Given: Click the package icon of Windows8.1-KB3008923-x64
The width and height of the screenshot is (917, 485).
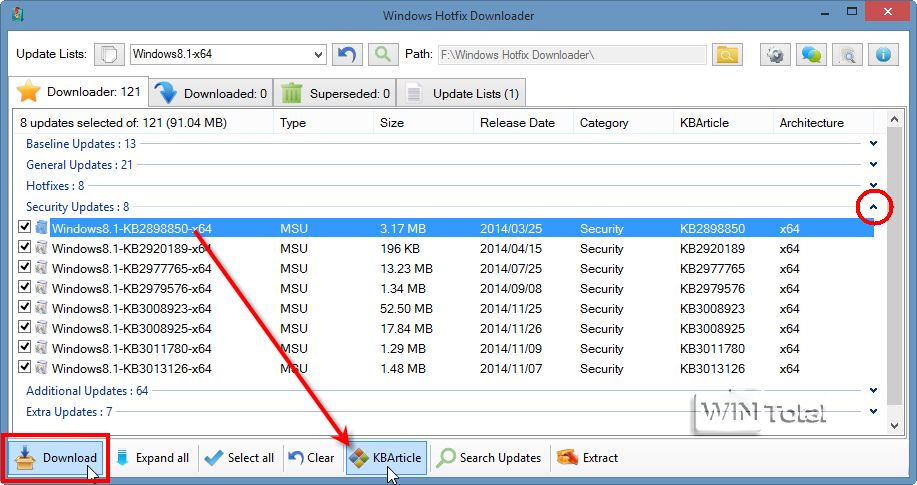Looking at the screenshot, I should point(41,307).
